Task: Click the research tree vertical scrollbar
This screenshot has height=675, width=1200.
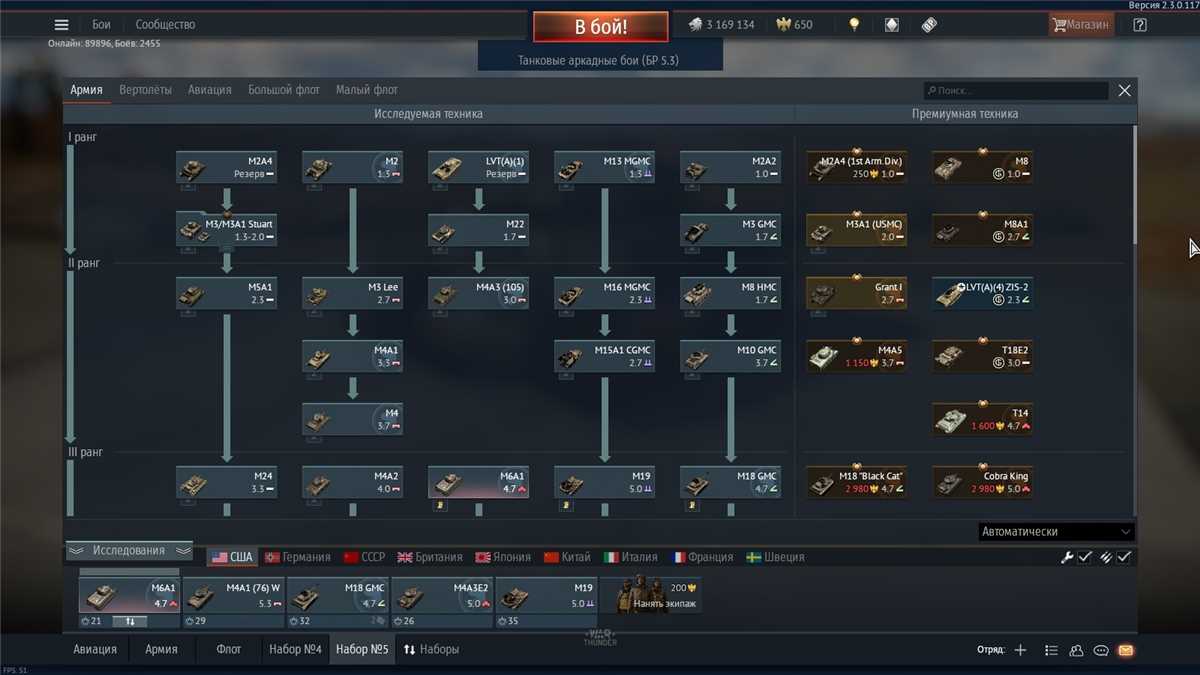Action: point(1135,185)
